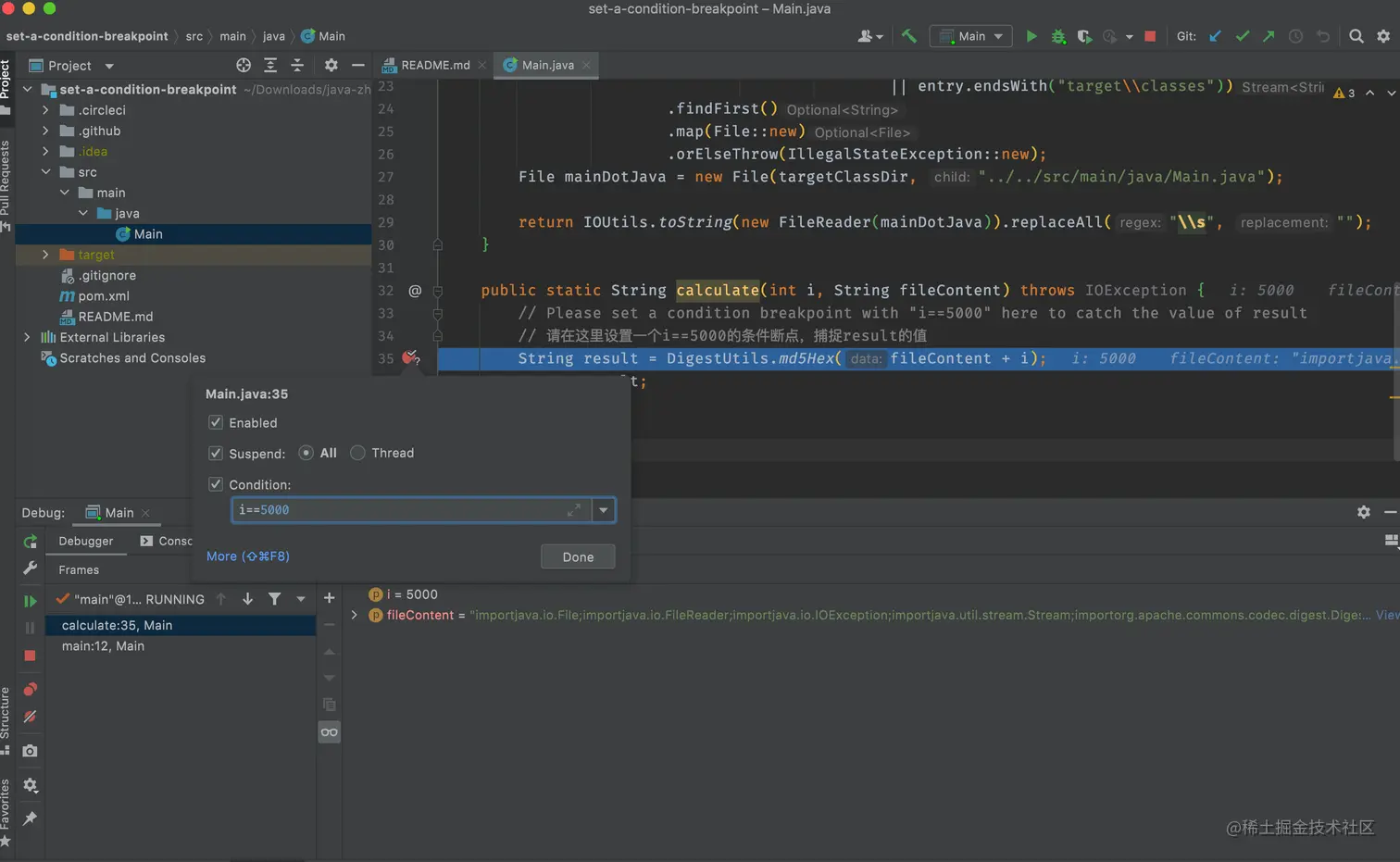Open the Main run configuration dropdown
The image size is (1400, 862).
[x=971, y=36]
